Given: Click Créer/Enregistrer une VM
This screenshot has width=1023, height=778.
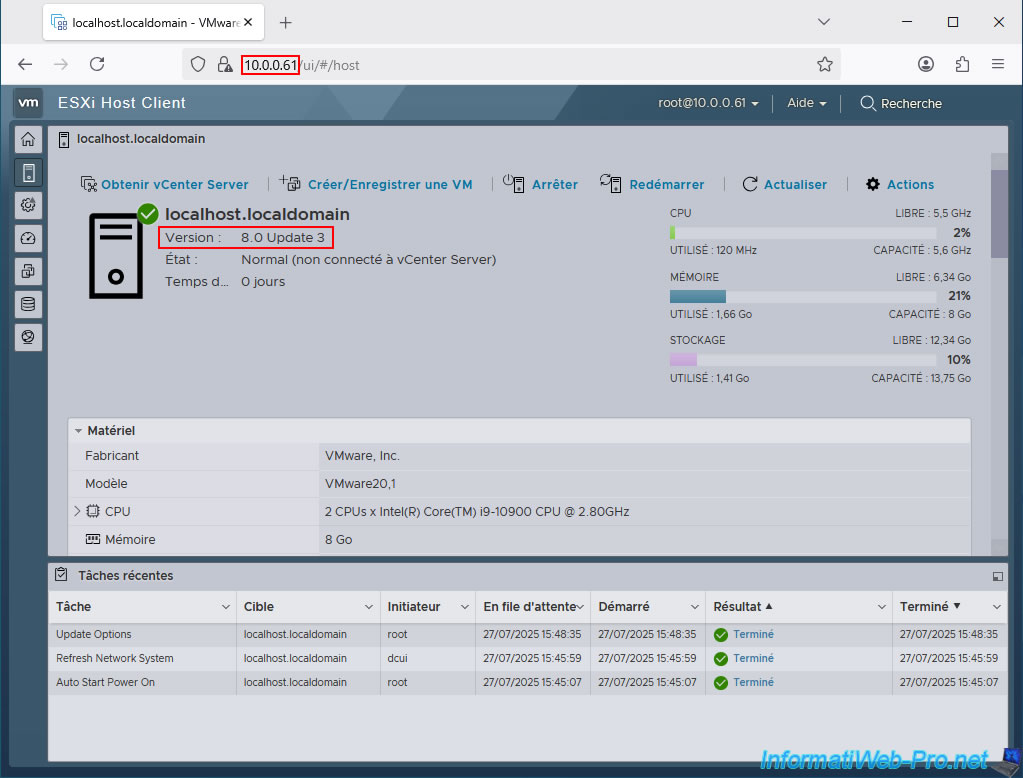Looking at the screenshot, I should tap(376, 184).
